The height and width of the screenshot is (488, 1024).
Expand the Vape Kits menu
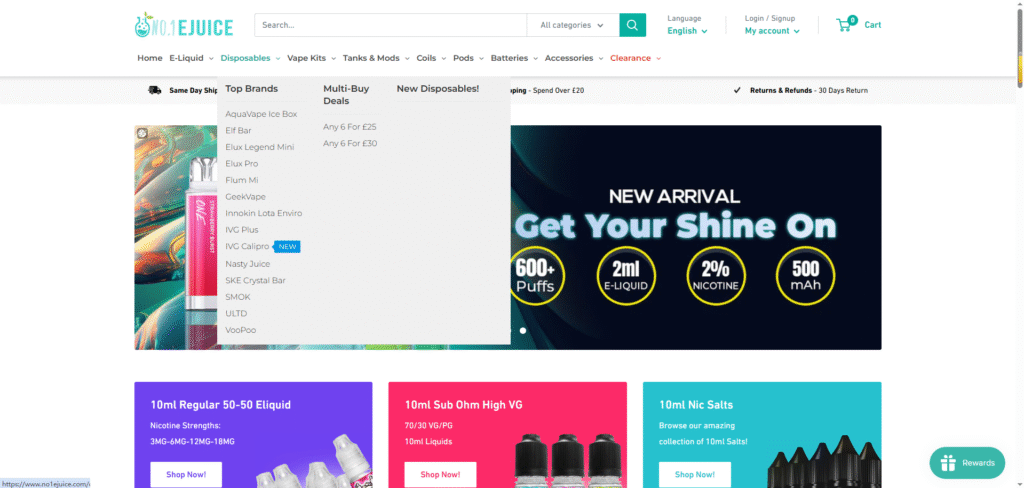pos(312,58)
